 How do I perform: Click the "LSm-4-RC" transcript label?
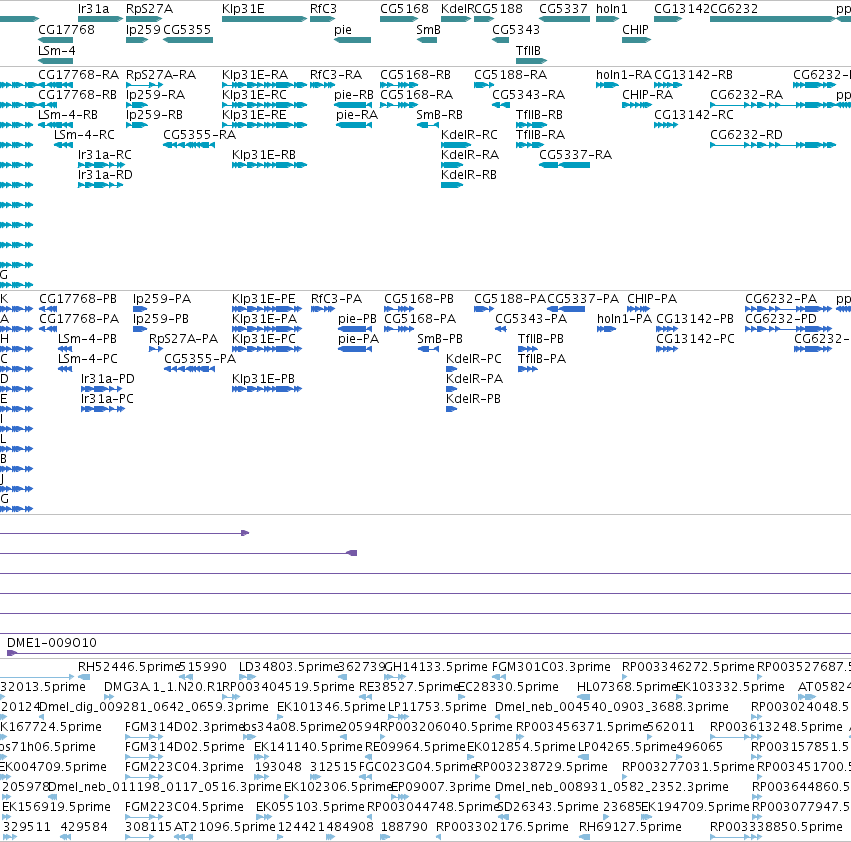click(x=84, y=135)
